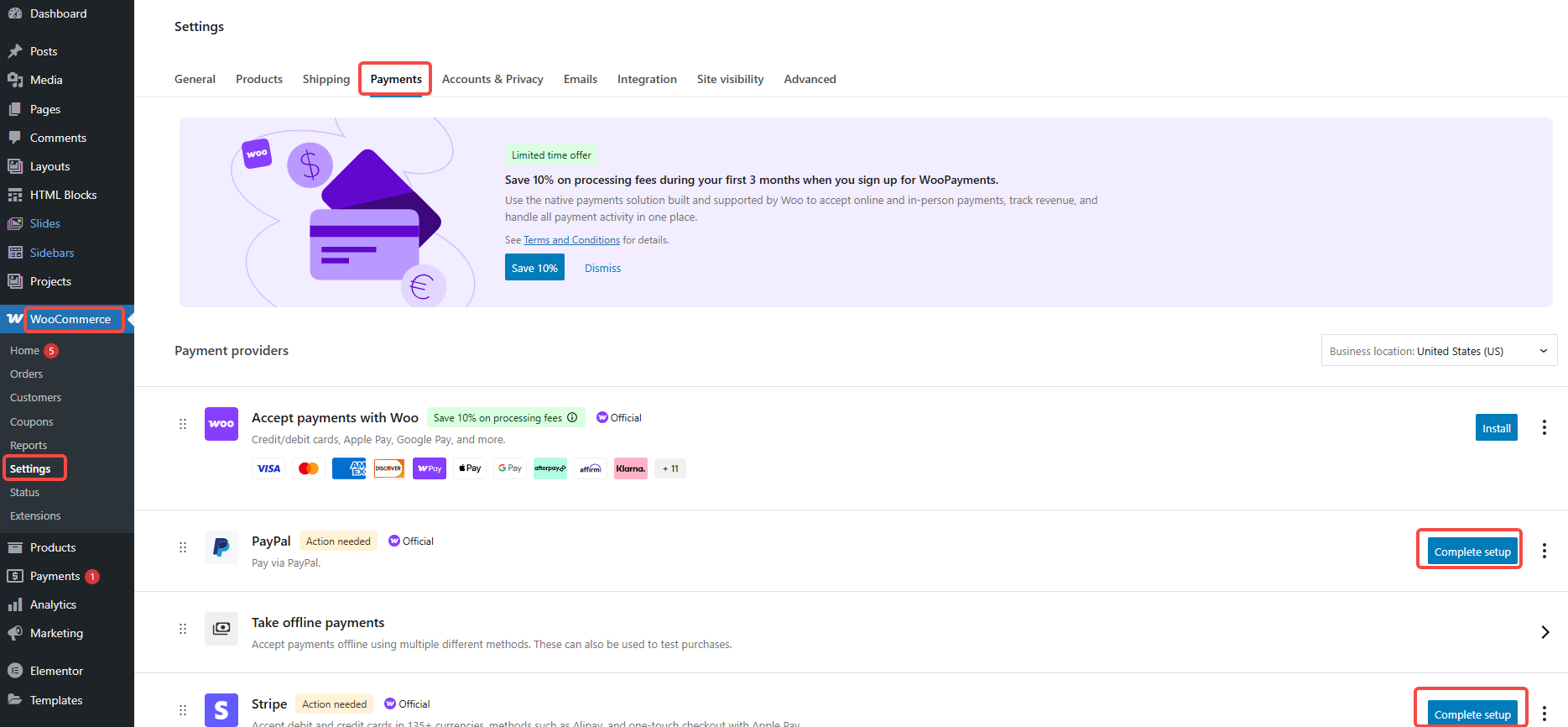Click the Payments dollar icon in sidebar
This screenshot has height=727, width=1568.
click(x=15, y=576)
